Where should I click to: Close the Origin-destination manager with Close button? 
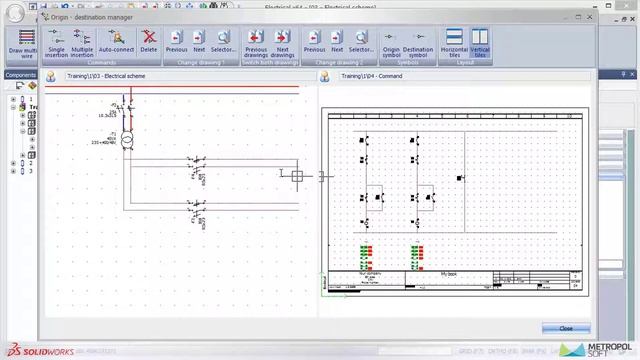point(566,328)
